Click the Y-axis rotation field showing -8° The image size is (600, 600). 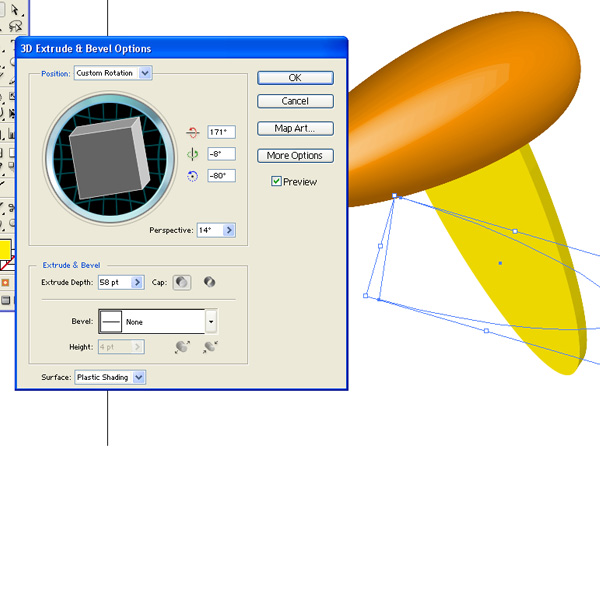[x=222, y=154]
